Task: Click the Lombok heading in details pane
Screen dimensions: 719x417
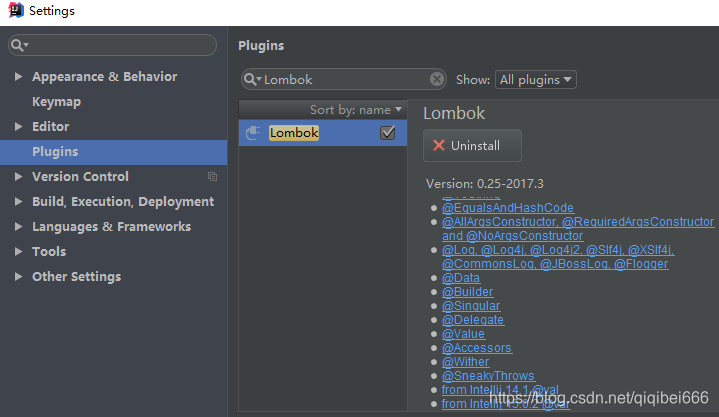Action: point(454,113)
